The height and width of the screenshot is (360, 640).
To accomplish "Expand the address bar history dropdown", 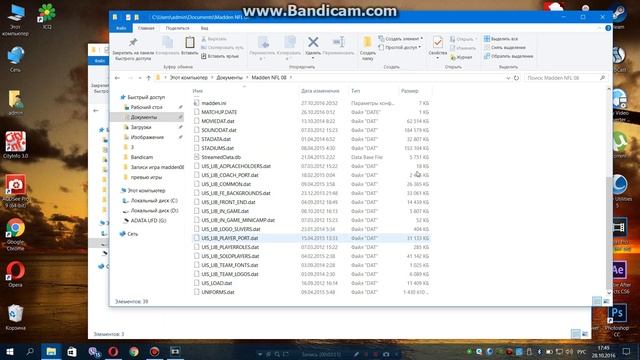I will click(x=508, y=78).
